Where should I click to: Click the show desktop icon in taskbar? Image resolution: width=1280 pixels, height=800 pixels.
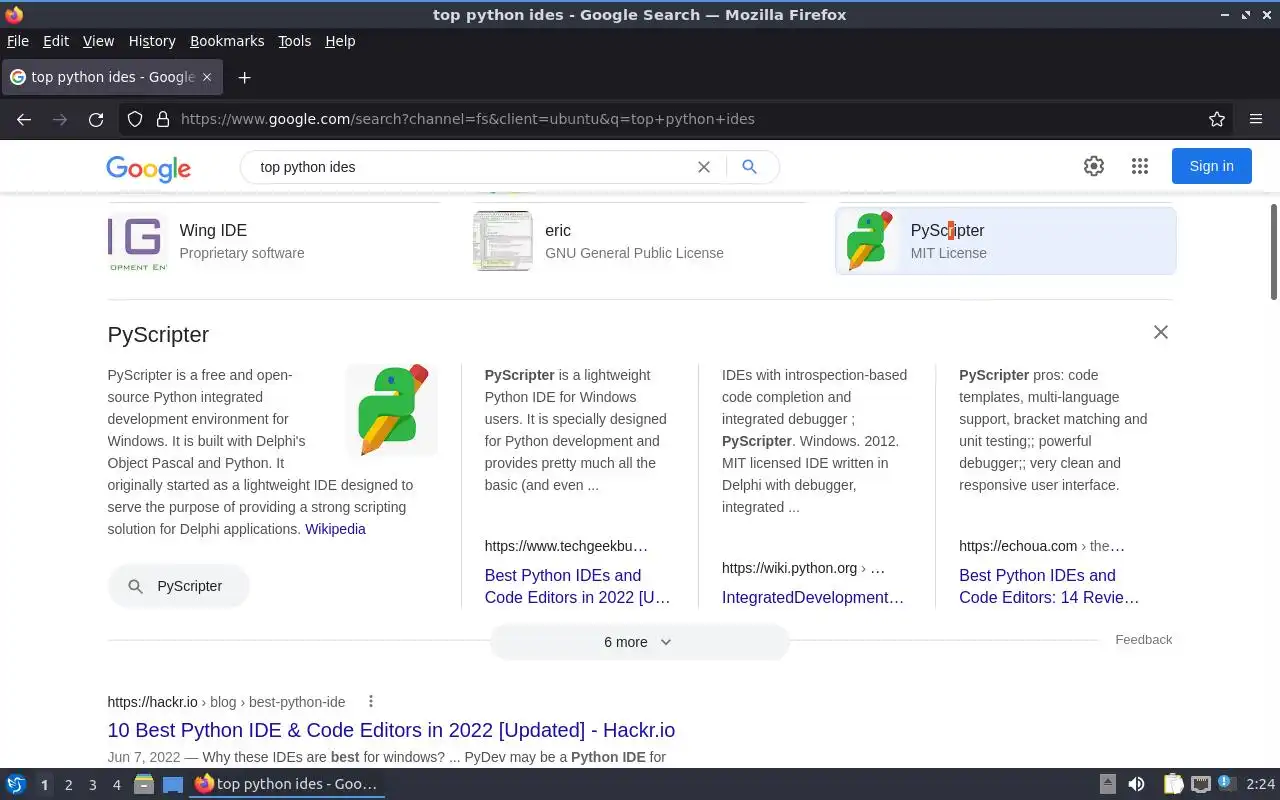pyautogui.click(x=173, y=785)
